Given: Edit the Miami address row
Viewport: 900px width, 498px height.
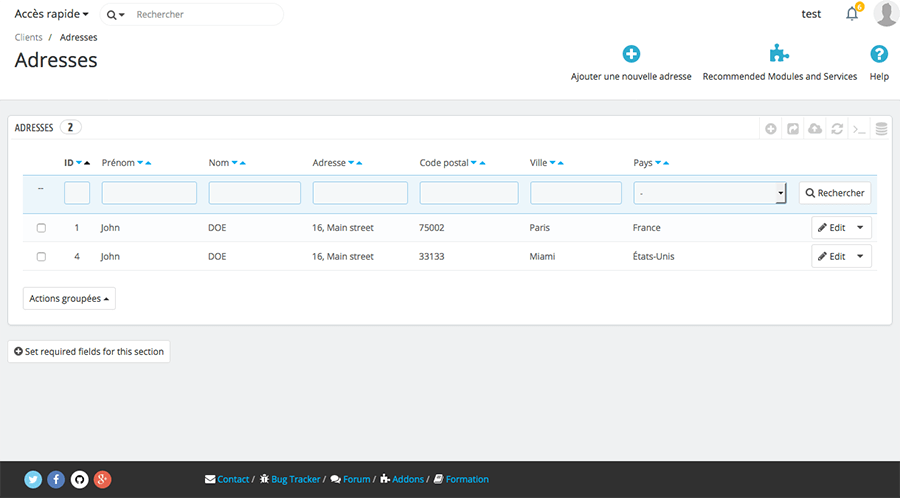Looking at the screenshot, I should pos(831,257).
